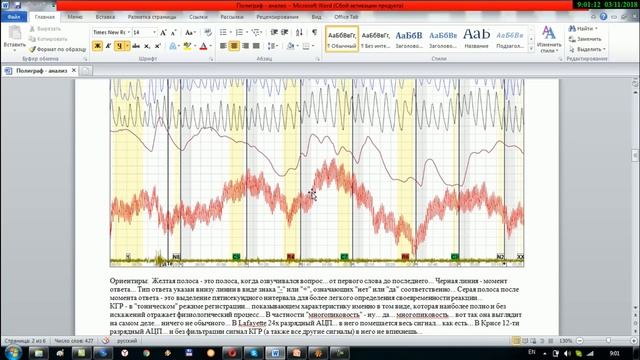Expand the Select (Выделить) dropdown
The image size is (640, 360).
[x=604, y=49]
